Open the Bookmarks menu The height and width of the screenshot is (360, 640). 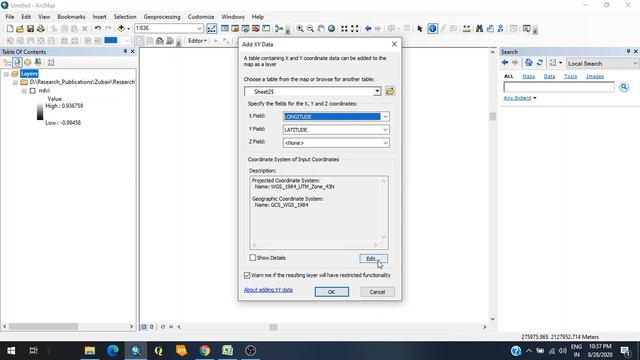pyautogui.click(x=71, y=17)
